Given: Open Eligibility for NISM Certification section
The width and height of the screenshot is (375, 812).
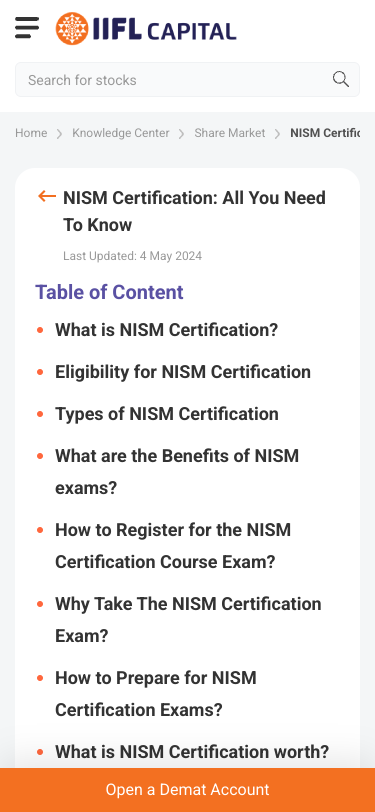Looking at the screenshot, I should point(183,372).
